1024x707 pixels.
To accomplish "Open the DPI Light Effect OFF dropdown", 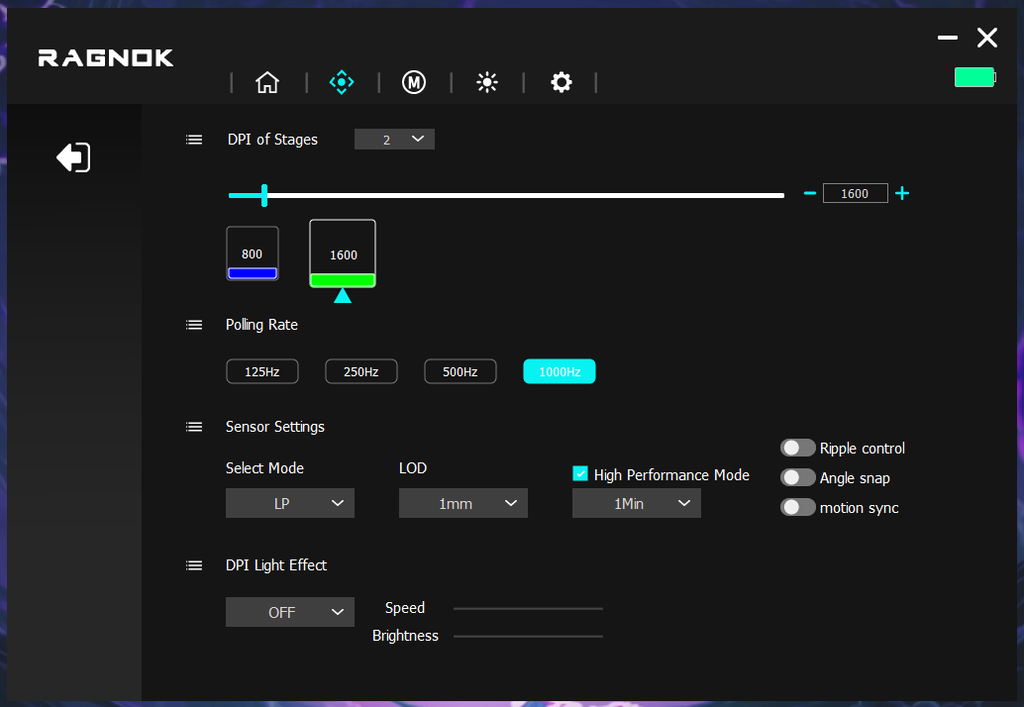I will 290,612.
